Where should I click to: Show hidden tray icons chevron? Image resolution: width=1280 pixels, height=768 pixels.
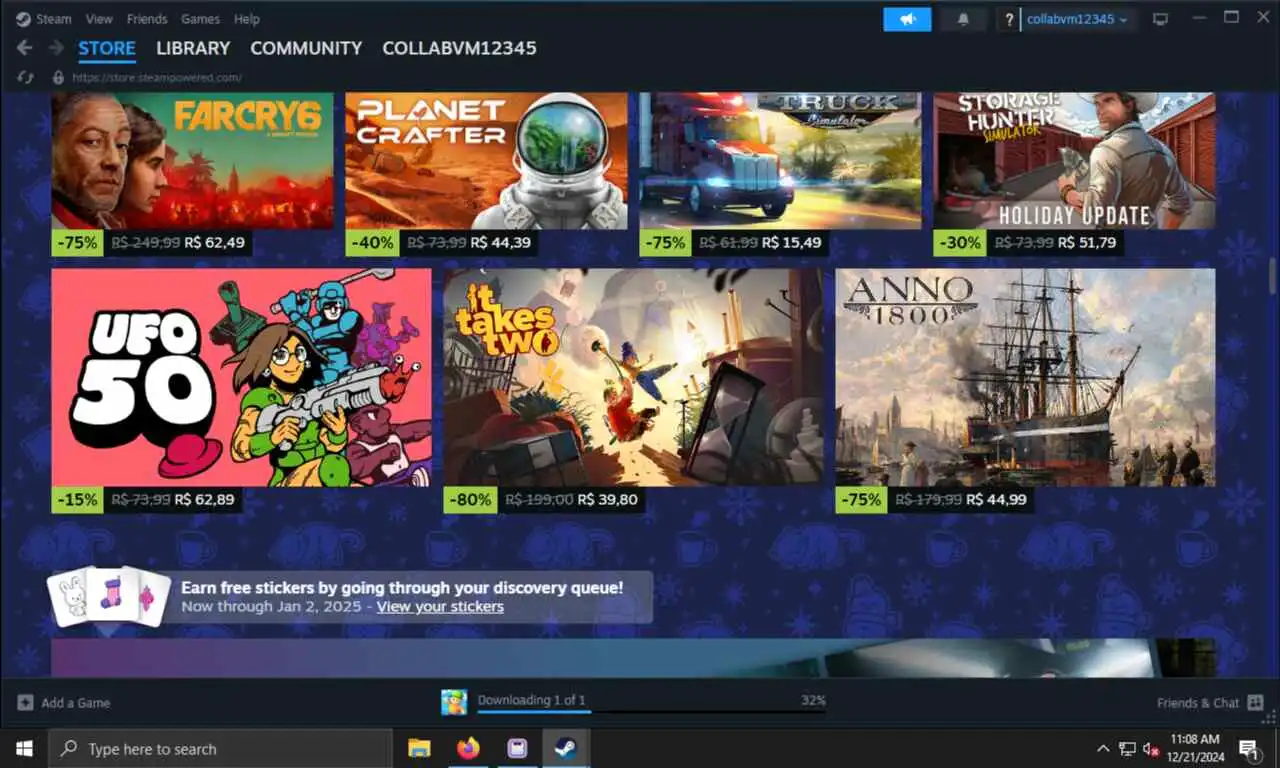click(x=1103, y=748)
